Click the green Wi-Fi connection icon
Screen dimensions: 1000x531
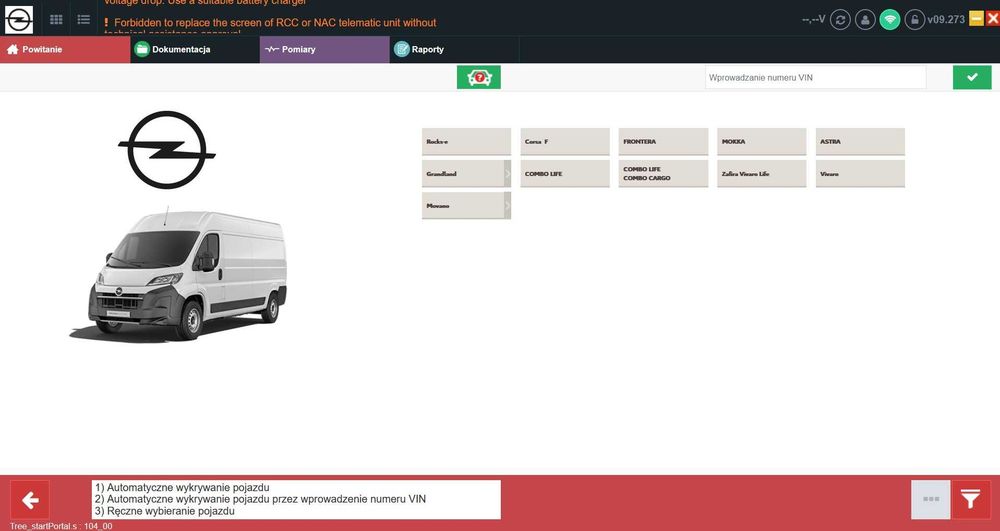[x=890, y=19]
